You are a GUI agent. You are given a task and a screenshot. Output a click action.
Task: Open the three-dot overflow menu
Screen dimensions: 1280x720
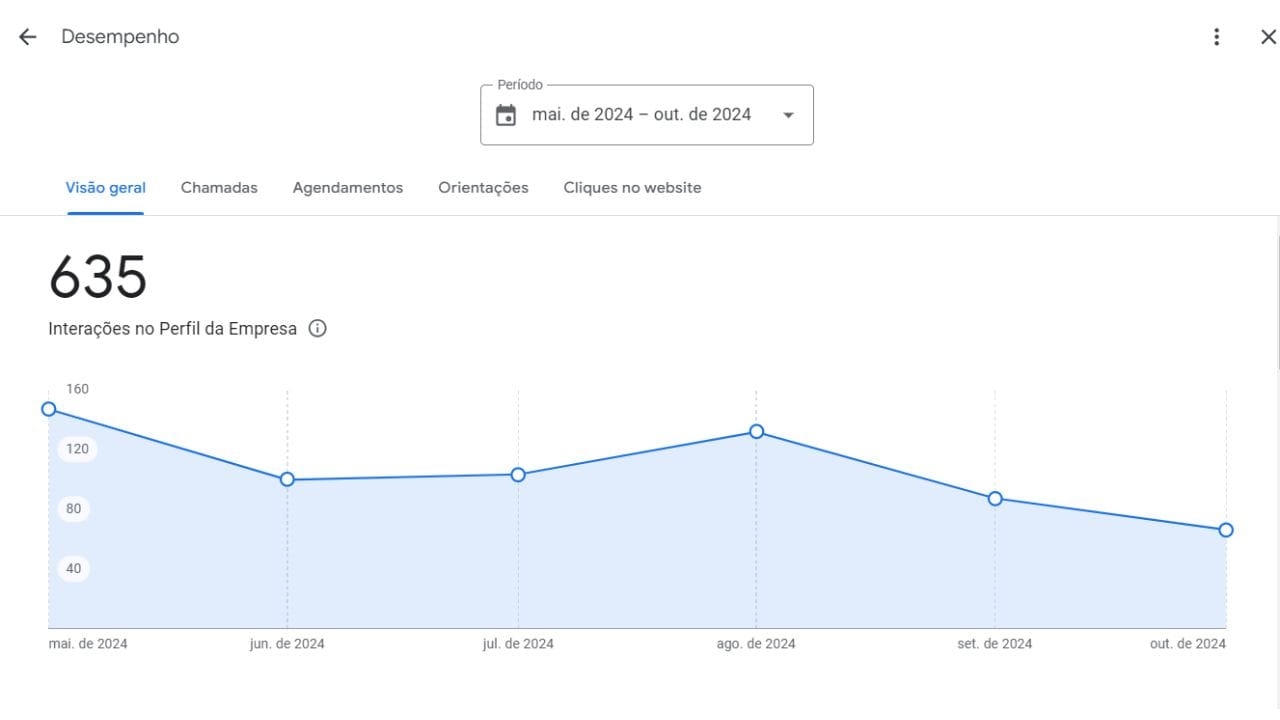1216,36
